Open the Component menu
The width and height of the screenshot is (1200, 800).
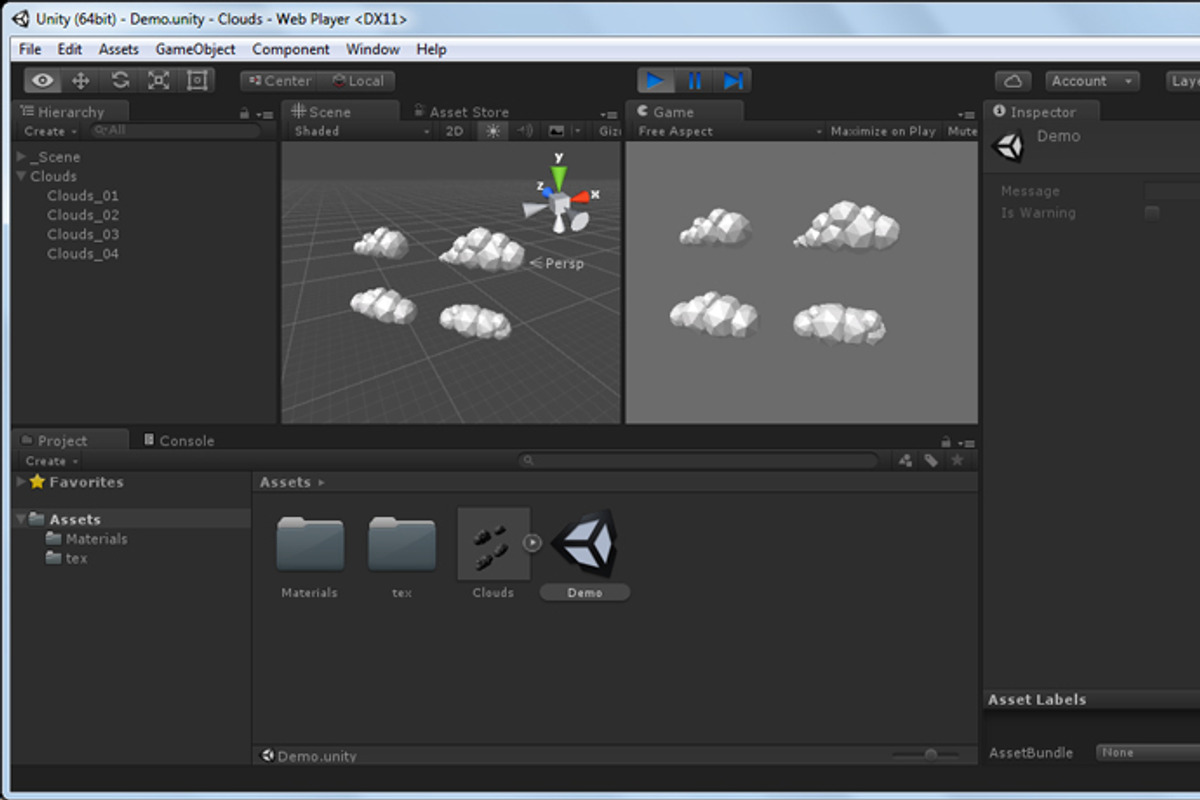click(290, 49)
